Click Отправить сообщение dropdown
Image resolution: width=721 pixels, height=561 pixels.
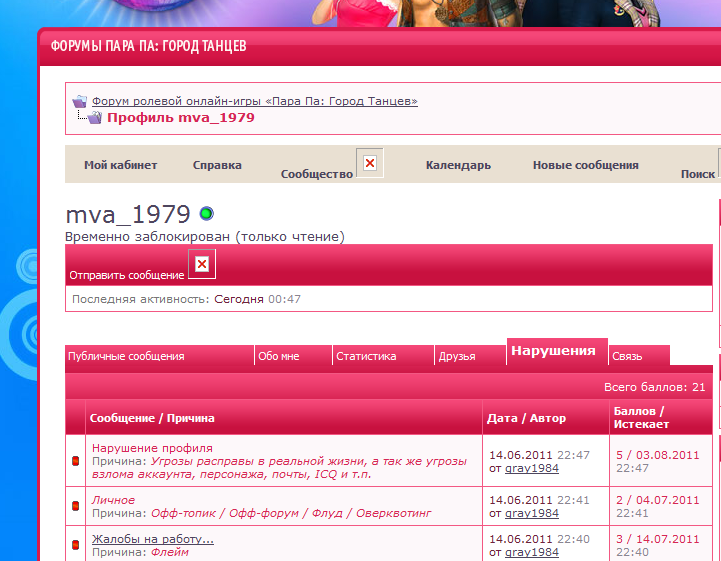coord(127,275)
